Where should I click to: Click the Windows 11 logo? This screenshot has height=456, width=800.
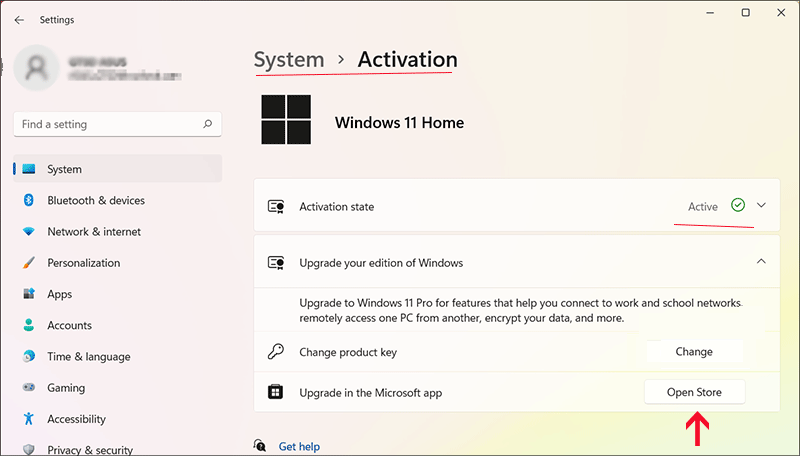(x=286, y=119)
